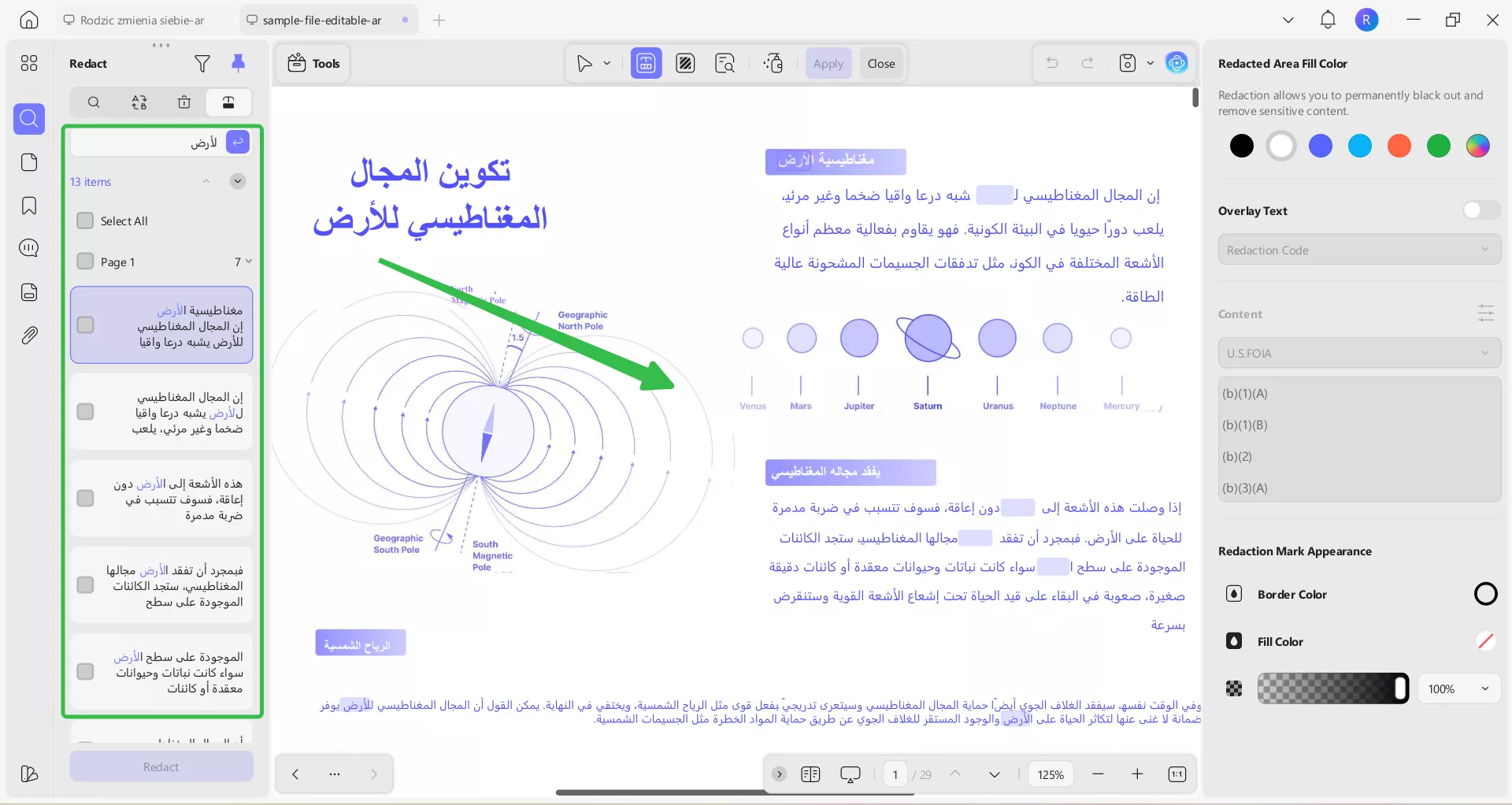Switch to the sample-file-editable-ar tab
1512x805 pixels.
[x=323, y=20]
